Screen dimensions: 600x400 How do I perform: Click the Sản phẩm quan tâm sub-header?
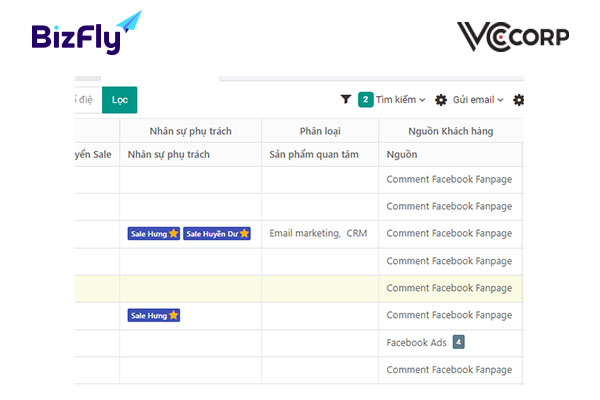(x=314, y=154)
